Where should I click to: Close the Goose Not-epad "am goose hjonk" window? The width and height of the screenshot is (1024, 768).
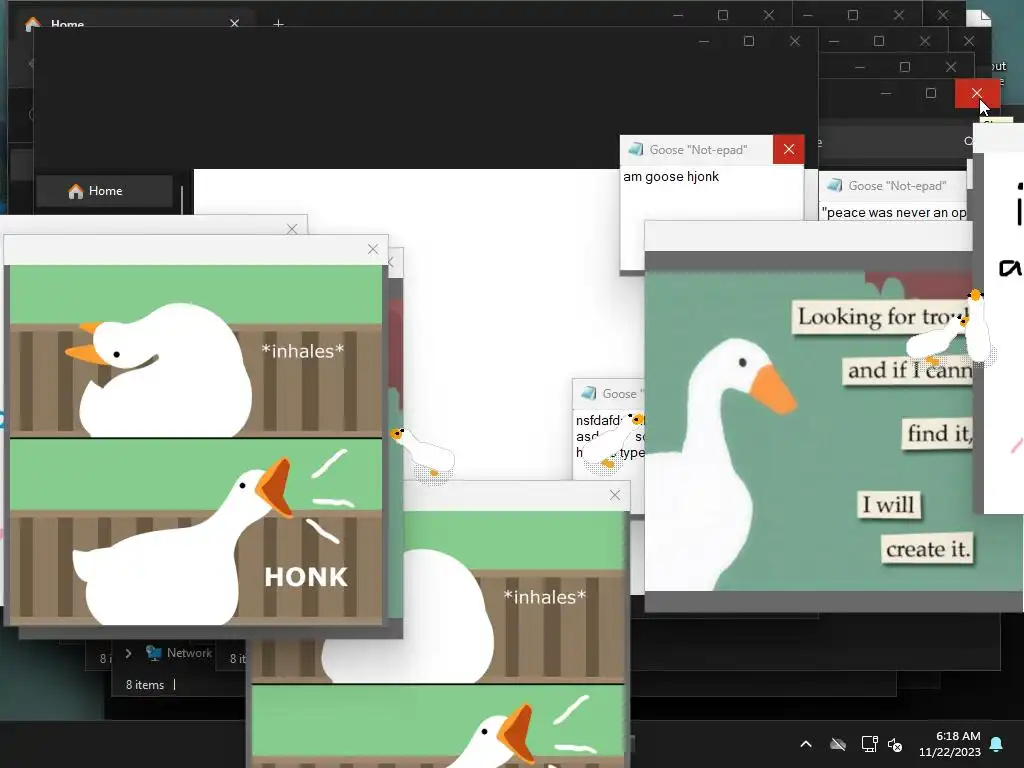click(x=788, y=150)
